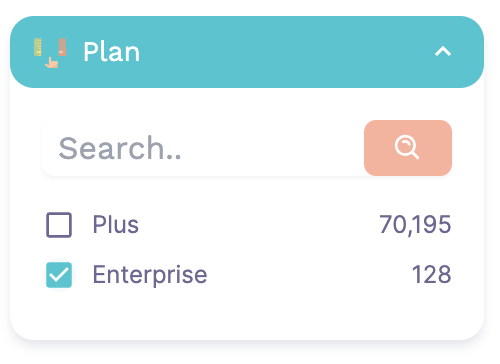Select the Plus plan label
This screenshot has height=364, width=500.
click(116, 225)
